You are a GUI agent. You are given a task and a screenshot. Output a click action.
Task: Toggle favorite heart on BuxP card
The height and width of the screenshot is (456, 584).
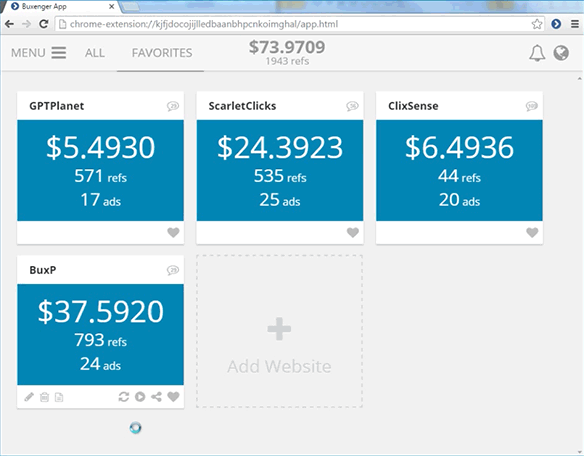pos(173,397)
